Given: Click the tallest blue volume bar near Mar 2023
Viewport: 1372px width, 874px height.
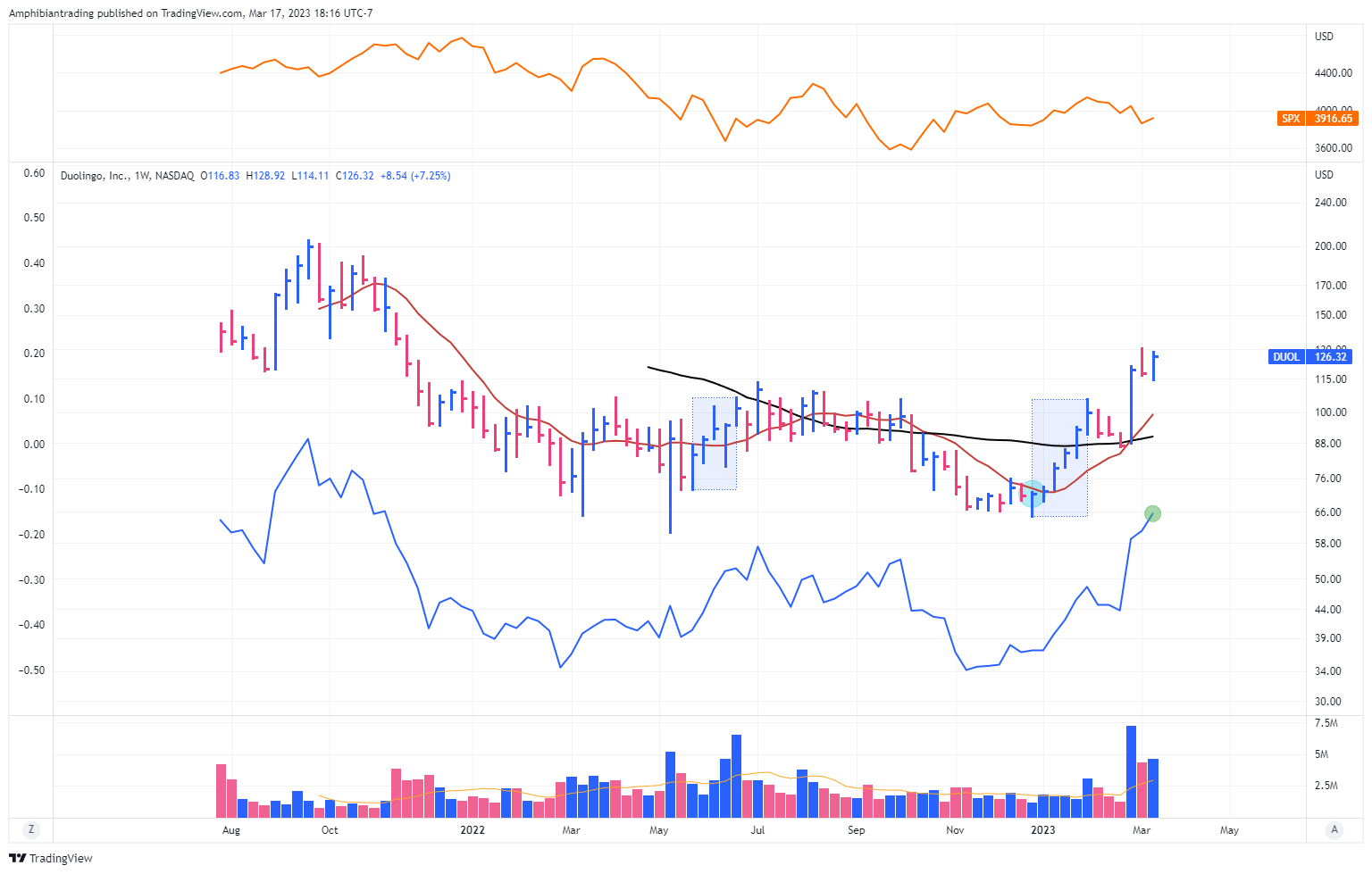Looking at the screenshot, I should coord(1131,771).
